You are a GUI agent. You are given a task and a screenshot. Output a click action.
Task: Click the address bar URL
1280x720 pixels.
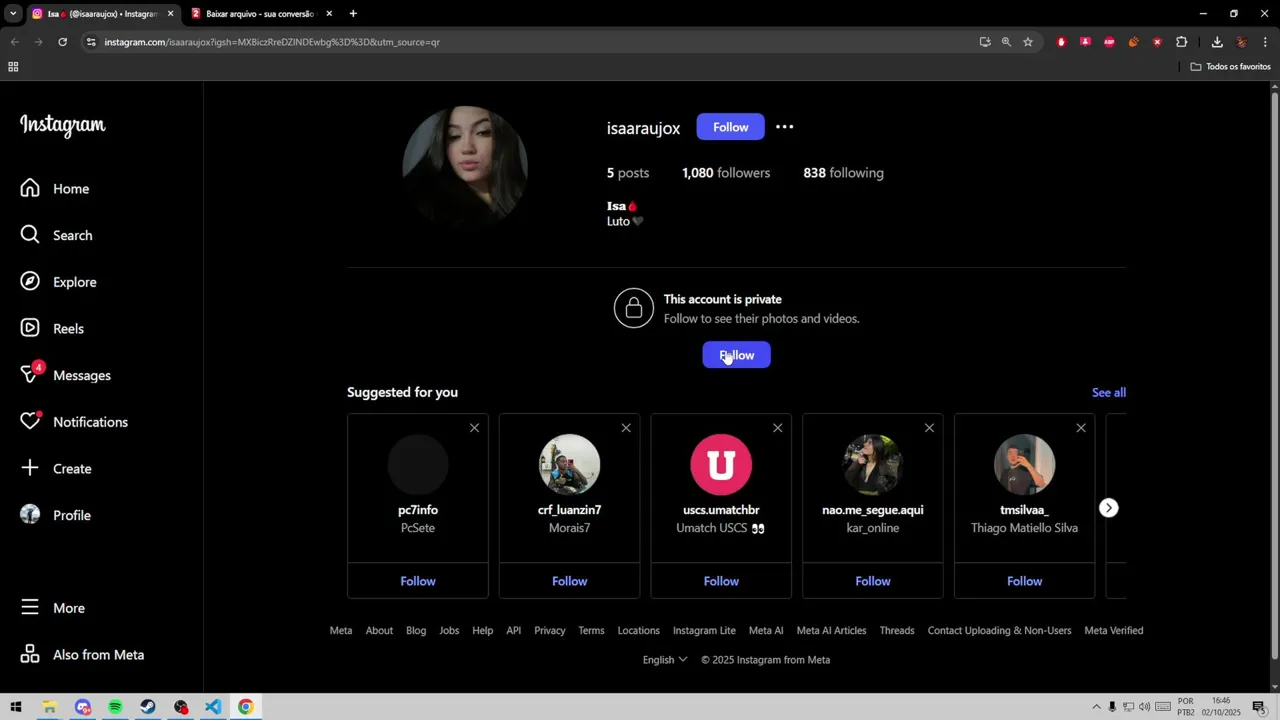pyautogui.click(x=272, y=42)
